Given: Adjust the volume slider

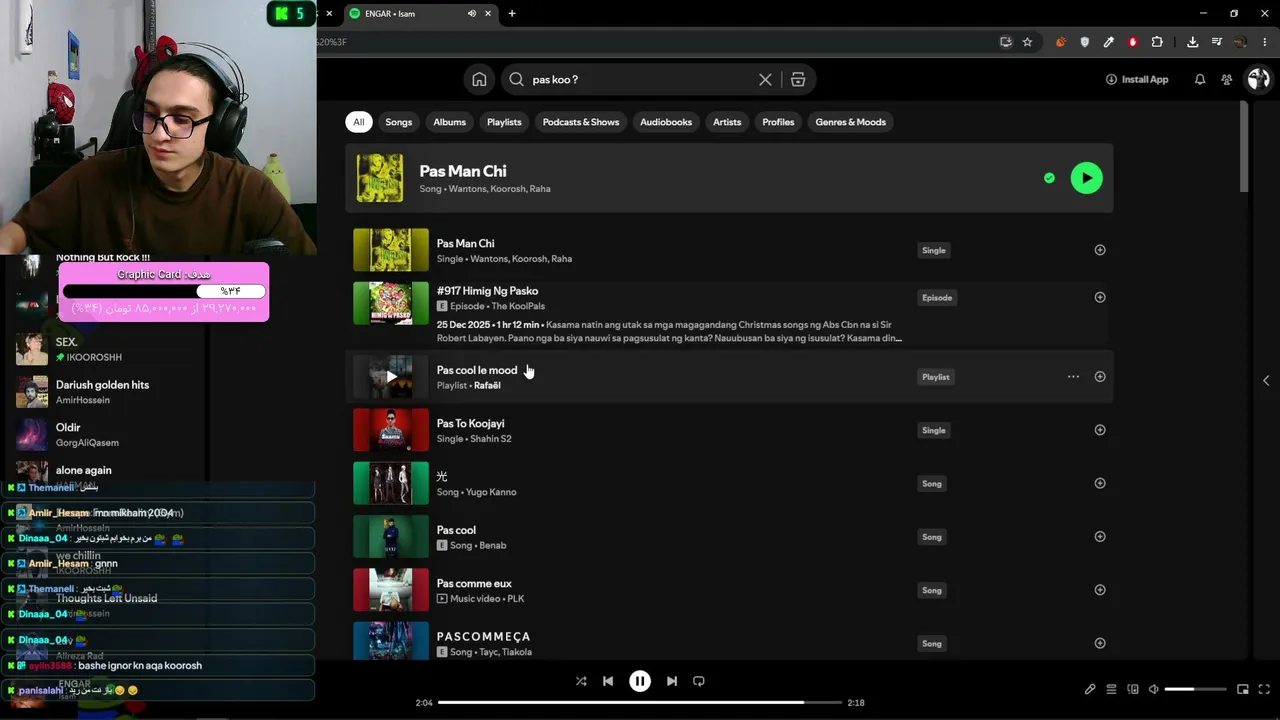Looking at the screenshot, I should 1196,689.
